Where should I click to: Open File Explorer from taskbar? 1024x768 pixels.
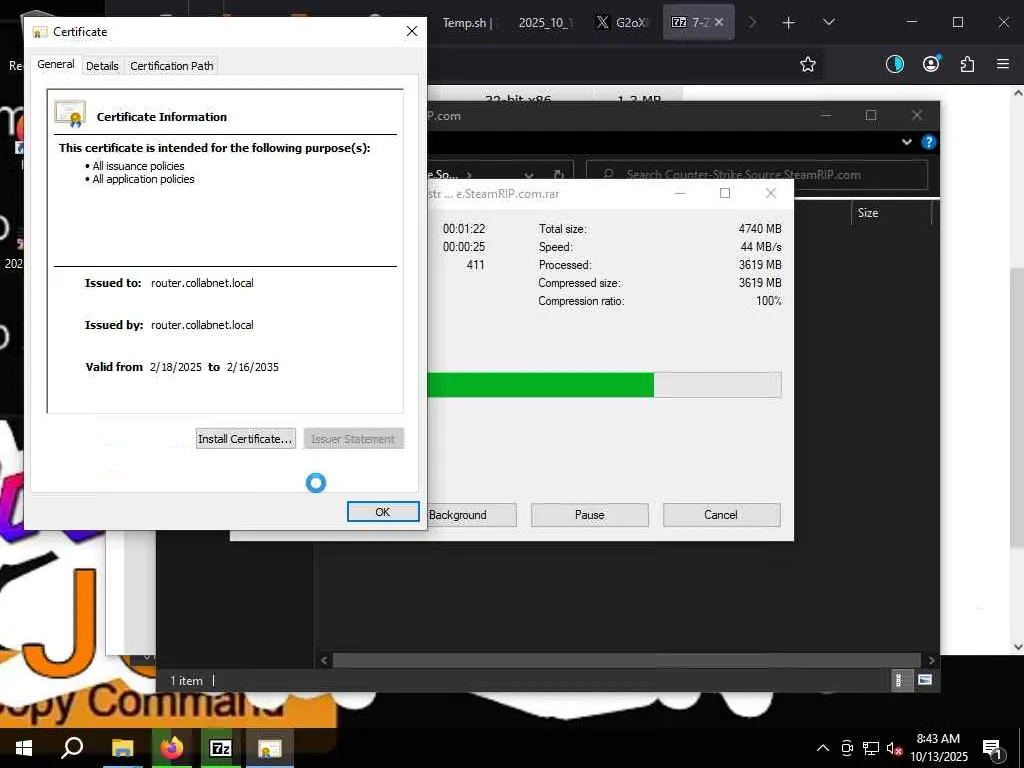(x=123, y=748)
